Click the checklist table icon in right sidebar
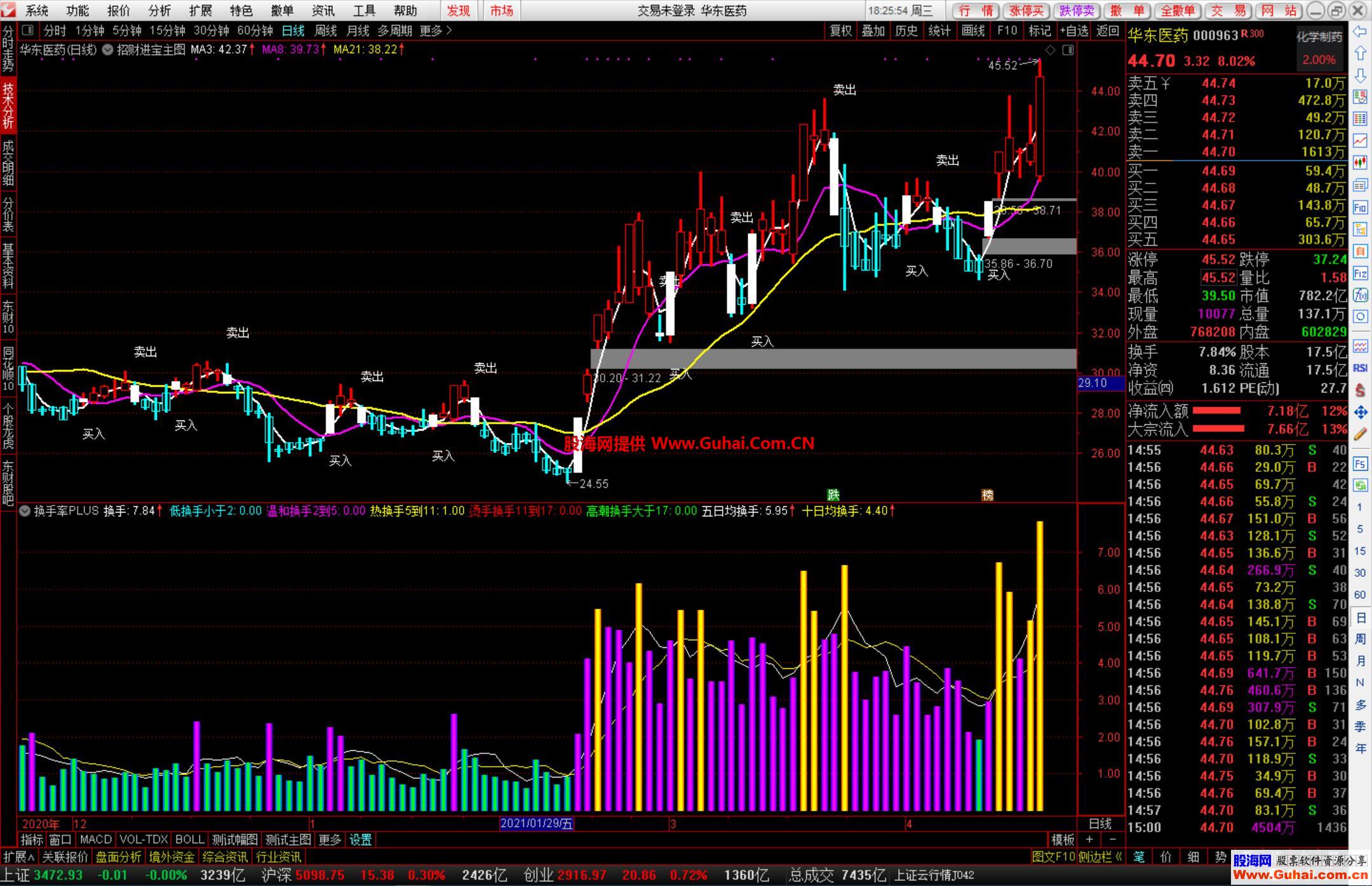Screen dimensions: 1372x886 (1360, 97)
